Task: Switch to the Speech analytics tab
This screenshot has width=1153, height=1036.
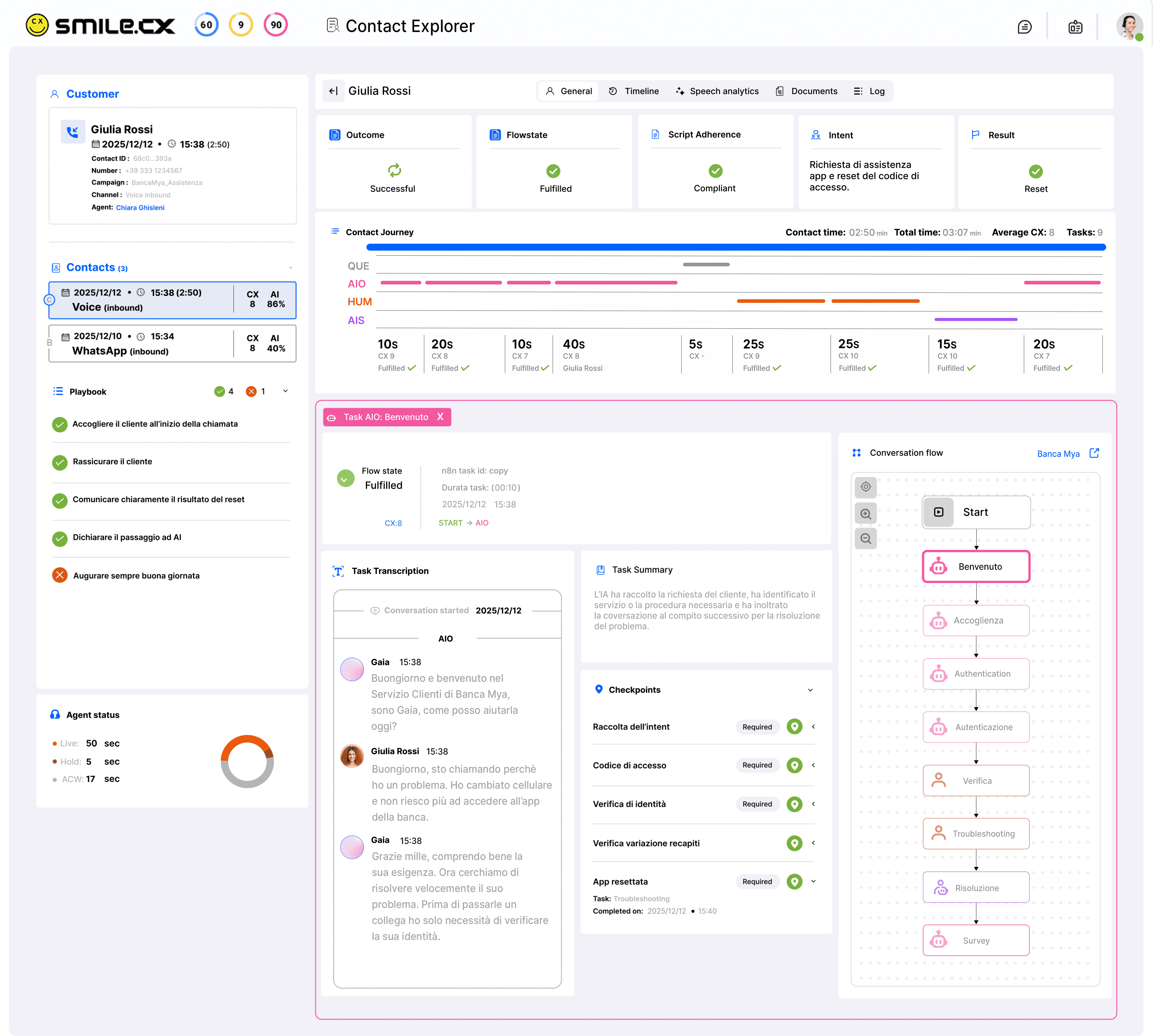Action: pyautogui.click(x=717, y=91)
